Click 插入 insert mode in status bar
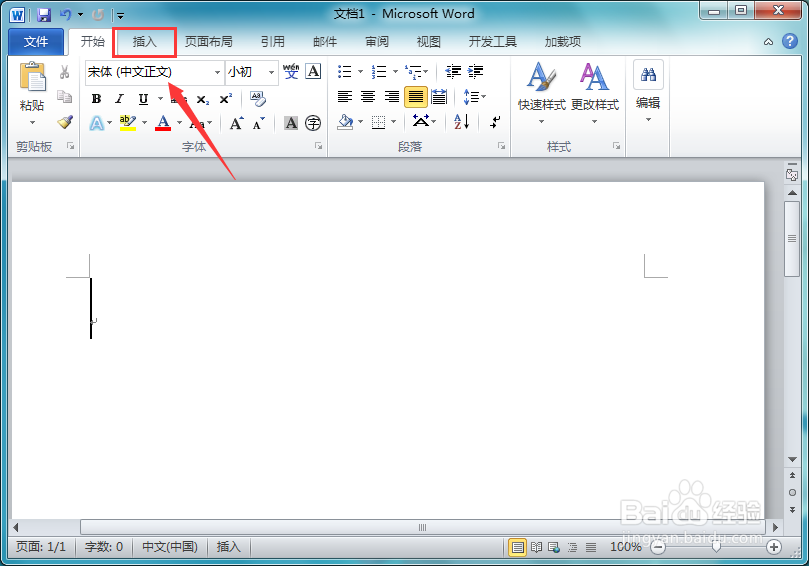 click(229, 547)
